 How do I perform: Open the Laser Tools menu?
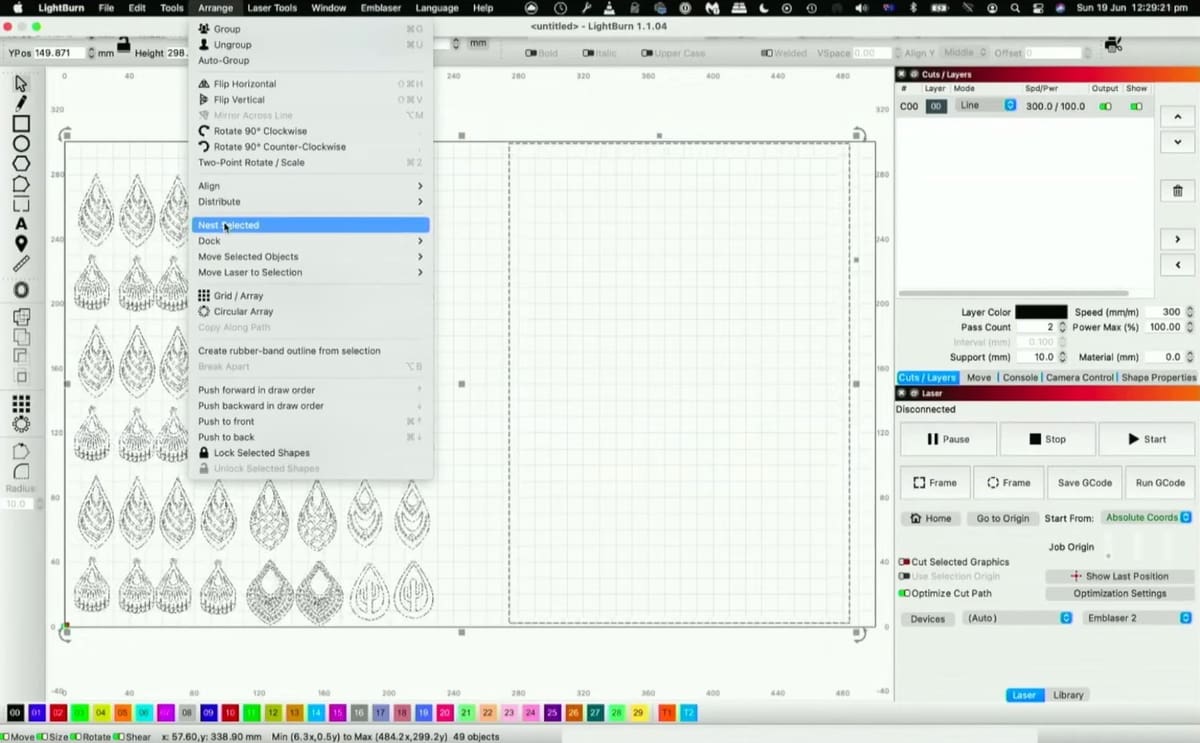click(x=272, y=8)
